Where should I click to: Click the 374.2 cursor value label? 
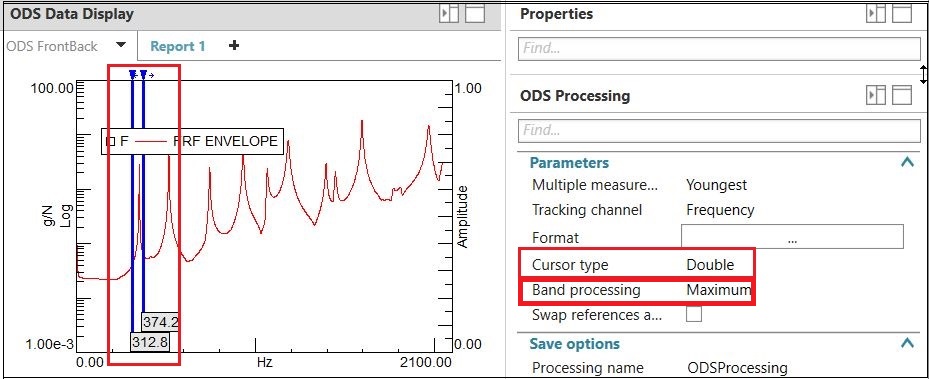pos(161,322)
